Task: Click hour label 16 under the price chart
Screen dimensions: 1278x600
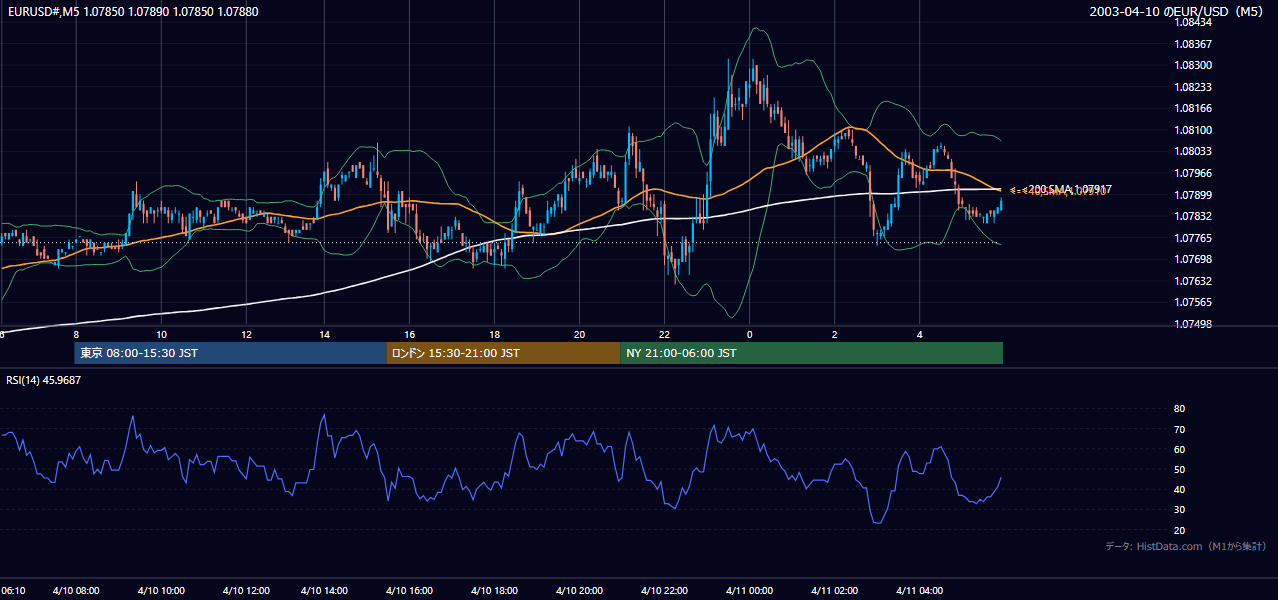Action: (x=410, y=334)
